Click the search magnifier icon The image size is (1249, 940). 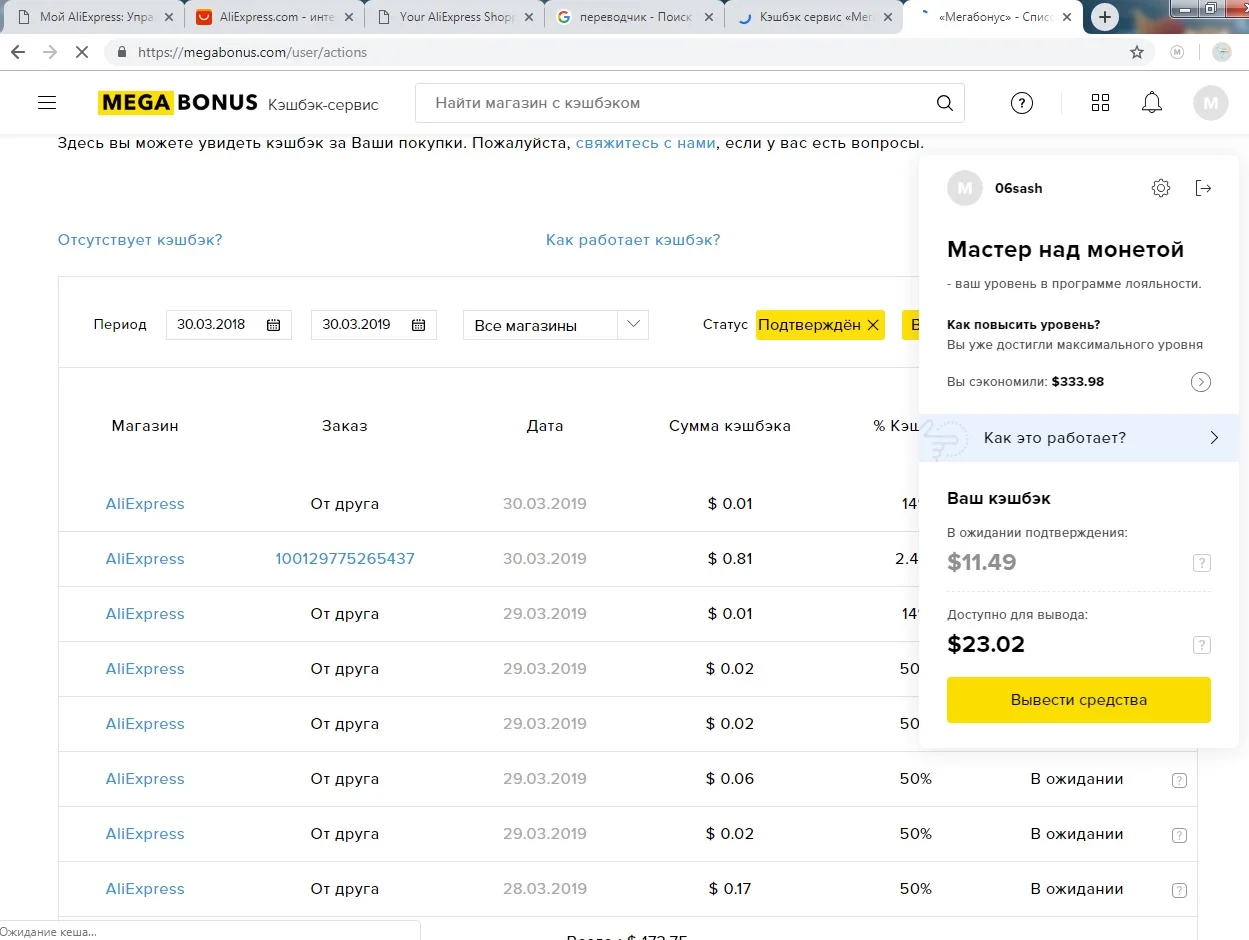(x=944, y=103)
